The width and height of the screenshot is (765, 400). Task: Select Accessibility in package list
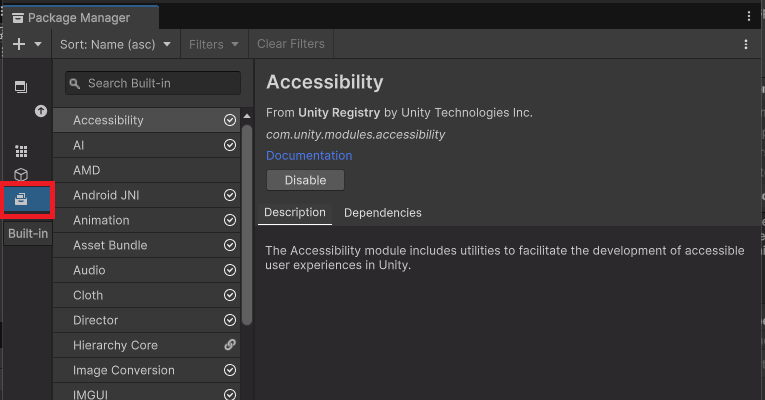pos(146,120)
